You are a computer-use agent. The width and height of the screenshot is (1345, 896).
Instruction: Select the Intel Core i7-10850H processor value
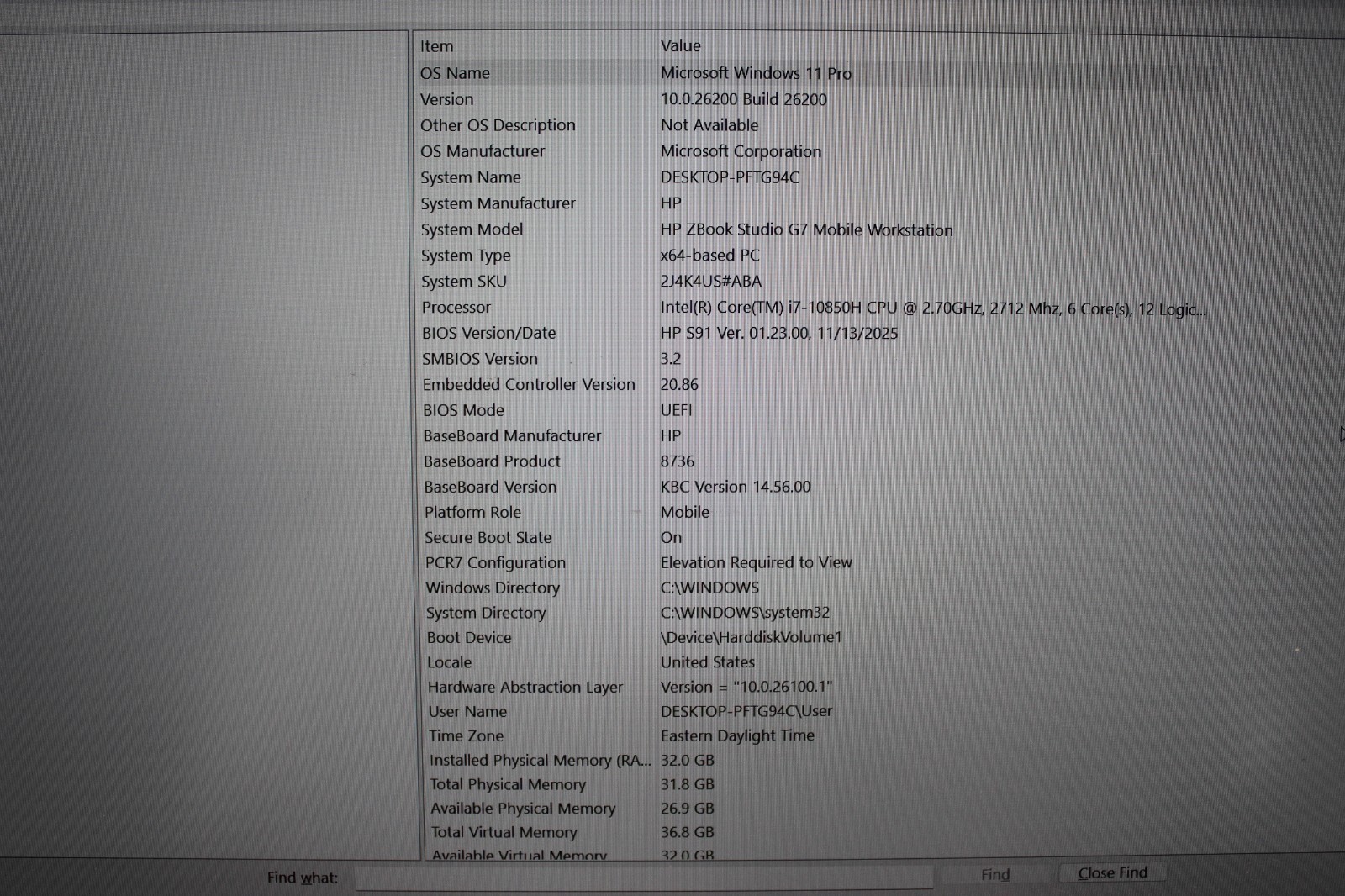pos(933,308)
